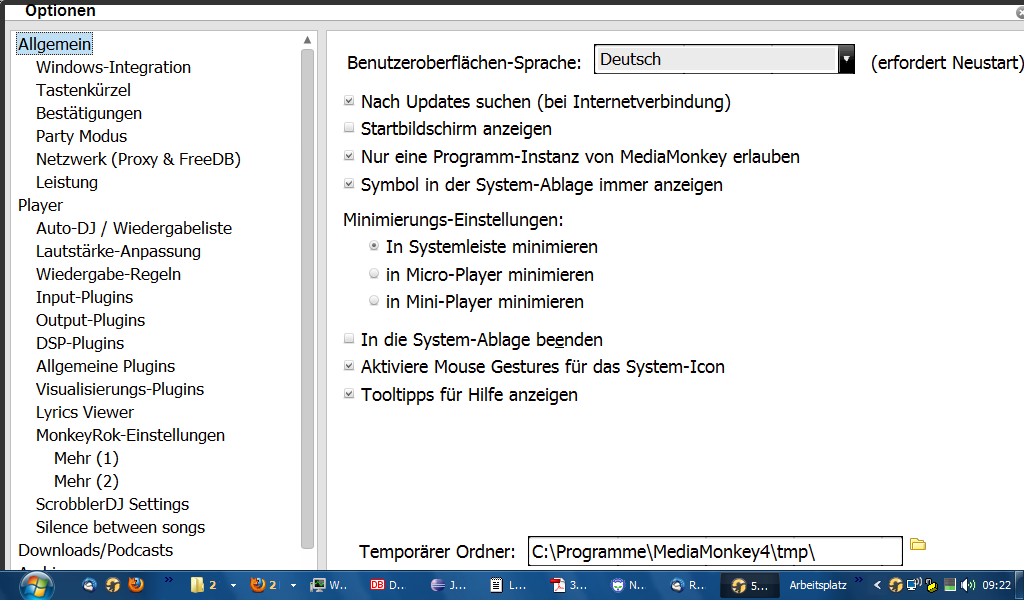Viewport: 1036px width, 612px height.
Task: Toggle 'Aktiviere Mouse Gestures' checkbox
Action: click(349, 366)
